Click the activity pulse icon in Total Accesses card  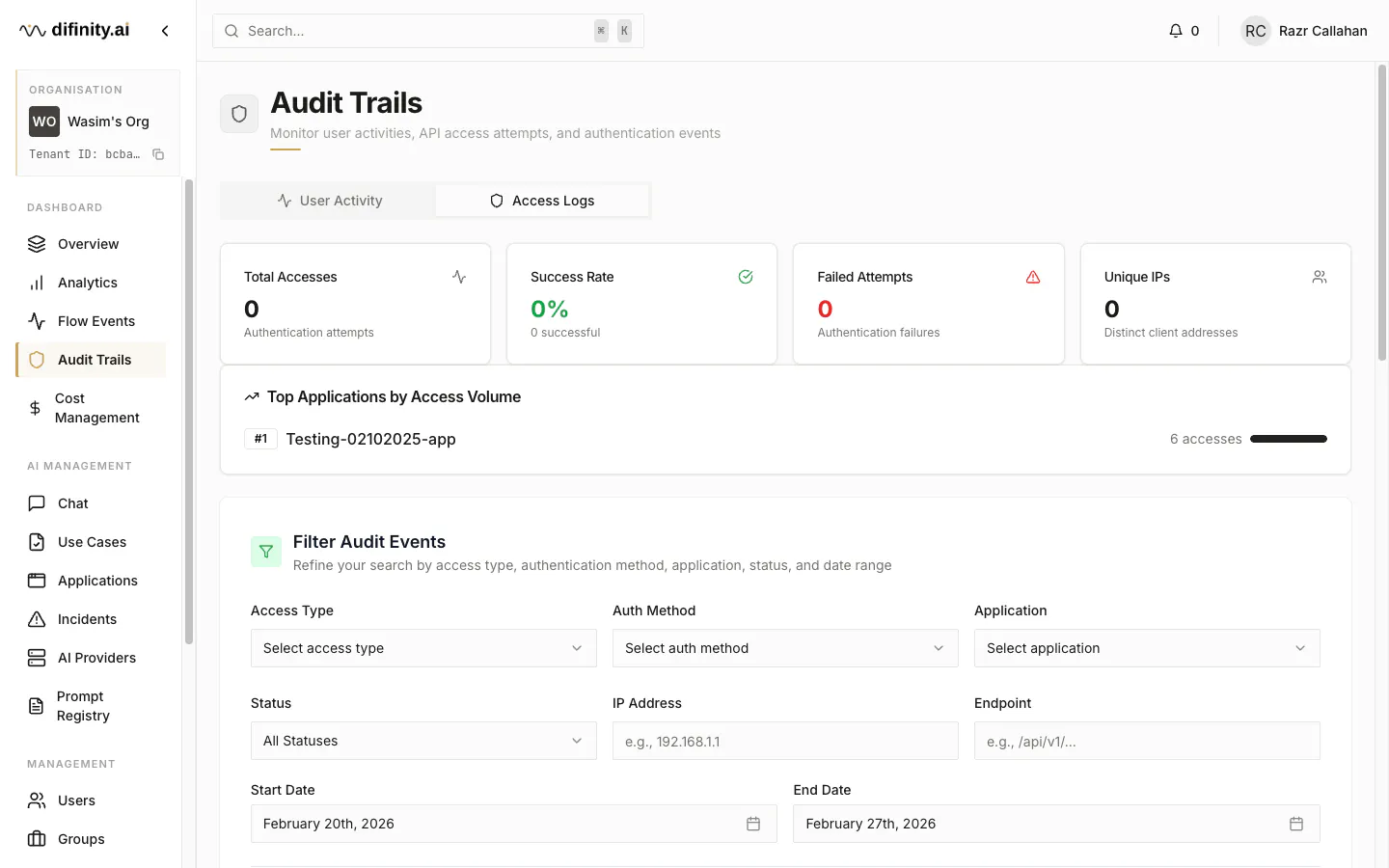click(459, 277)
